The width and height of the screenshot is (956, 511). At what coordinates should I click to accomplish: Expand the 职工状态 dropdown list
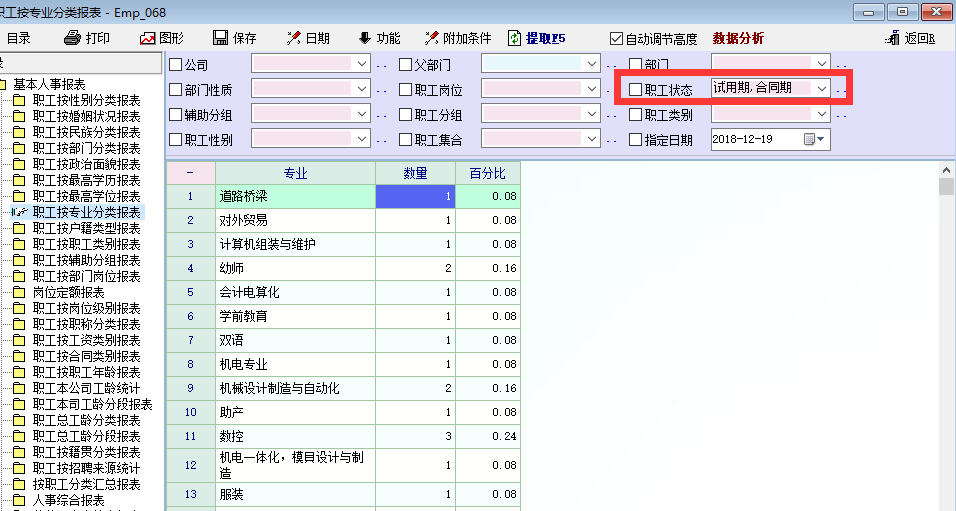[x=821, y=89]
